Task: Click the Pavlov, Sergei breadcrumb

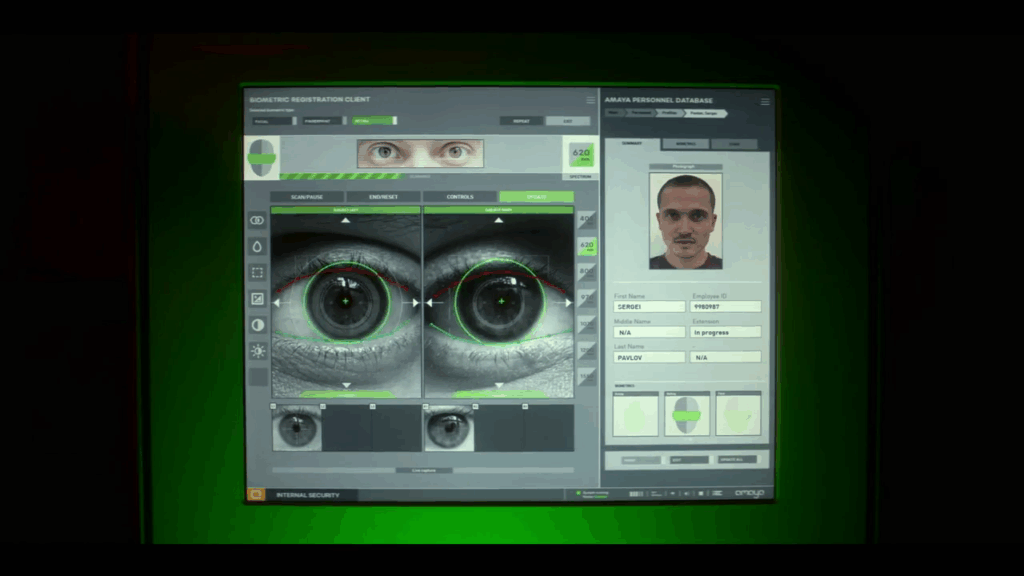Action: 705,113
